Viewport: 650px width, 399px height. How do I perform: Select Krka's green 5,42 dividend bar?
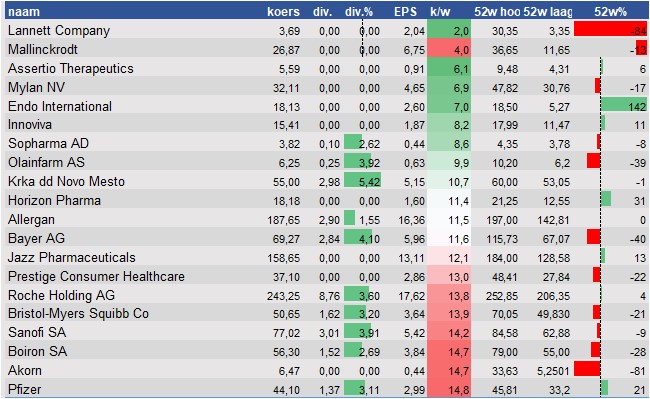(362, 180)
